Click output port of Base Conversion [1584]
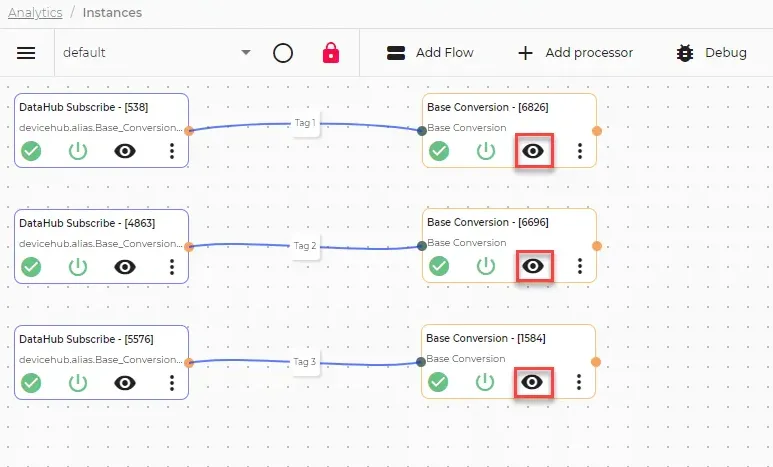This screenshot has height=467, width=773. (x=596, y=362)
